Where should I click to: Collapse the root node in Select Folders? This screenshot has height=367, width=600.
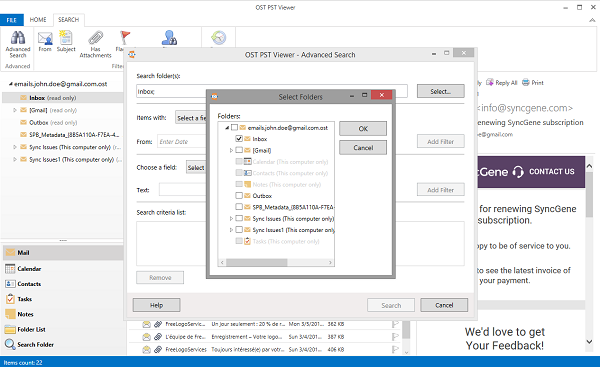coord(227,127)
